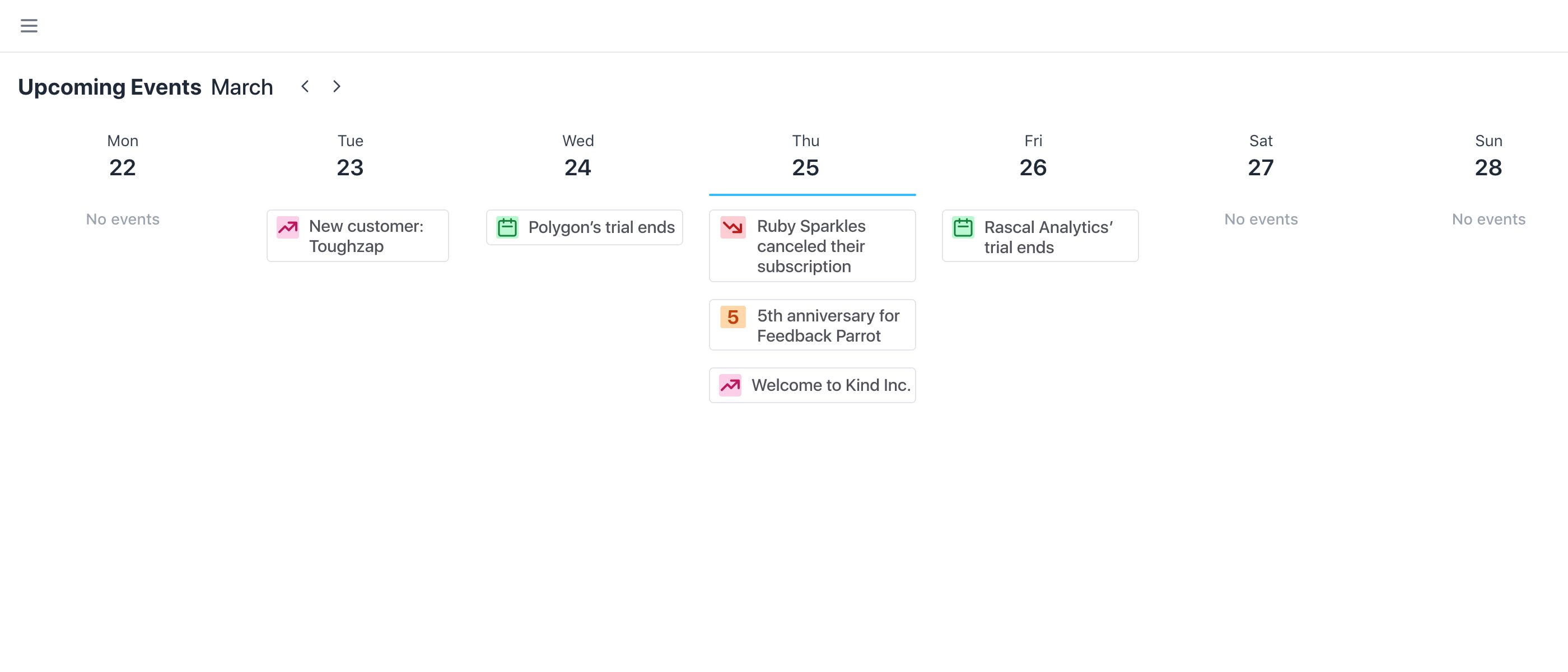1568x672 pixels.
Task: Select Thursday 25 day column header
Action: pos(805,156)
